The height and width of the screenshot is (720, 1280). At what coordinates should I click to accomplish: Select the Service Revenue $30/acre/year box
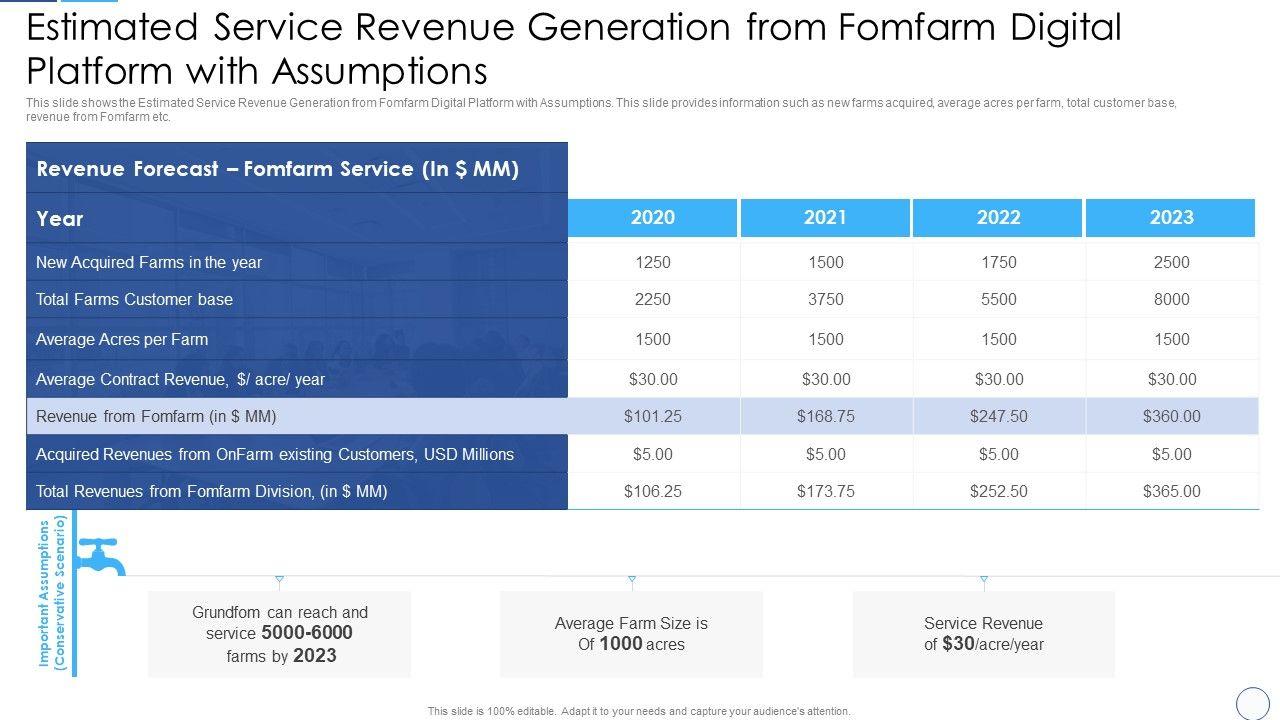pyautogui.click(x=984, y=634)
